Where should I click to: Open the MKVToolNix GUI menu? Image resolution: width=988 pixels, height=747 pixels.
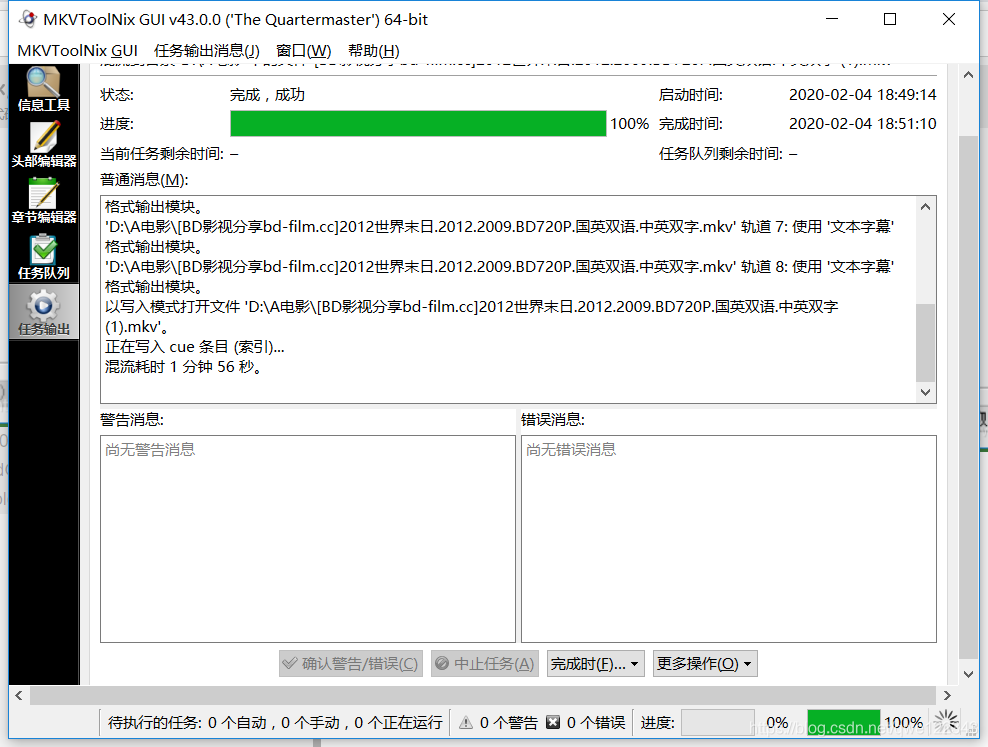coord(78,50)
